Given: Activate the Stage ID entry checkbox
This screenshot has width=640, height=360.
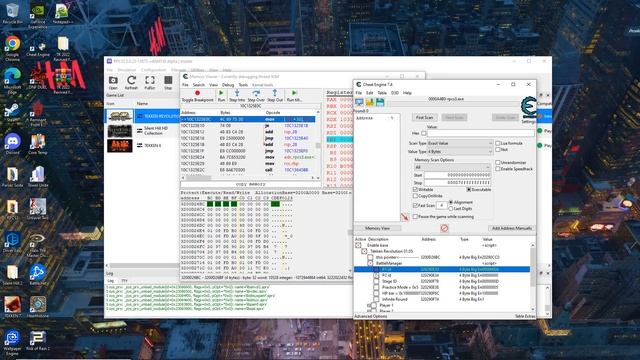Looking at the screenshot, I should point(376,281).
